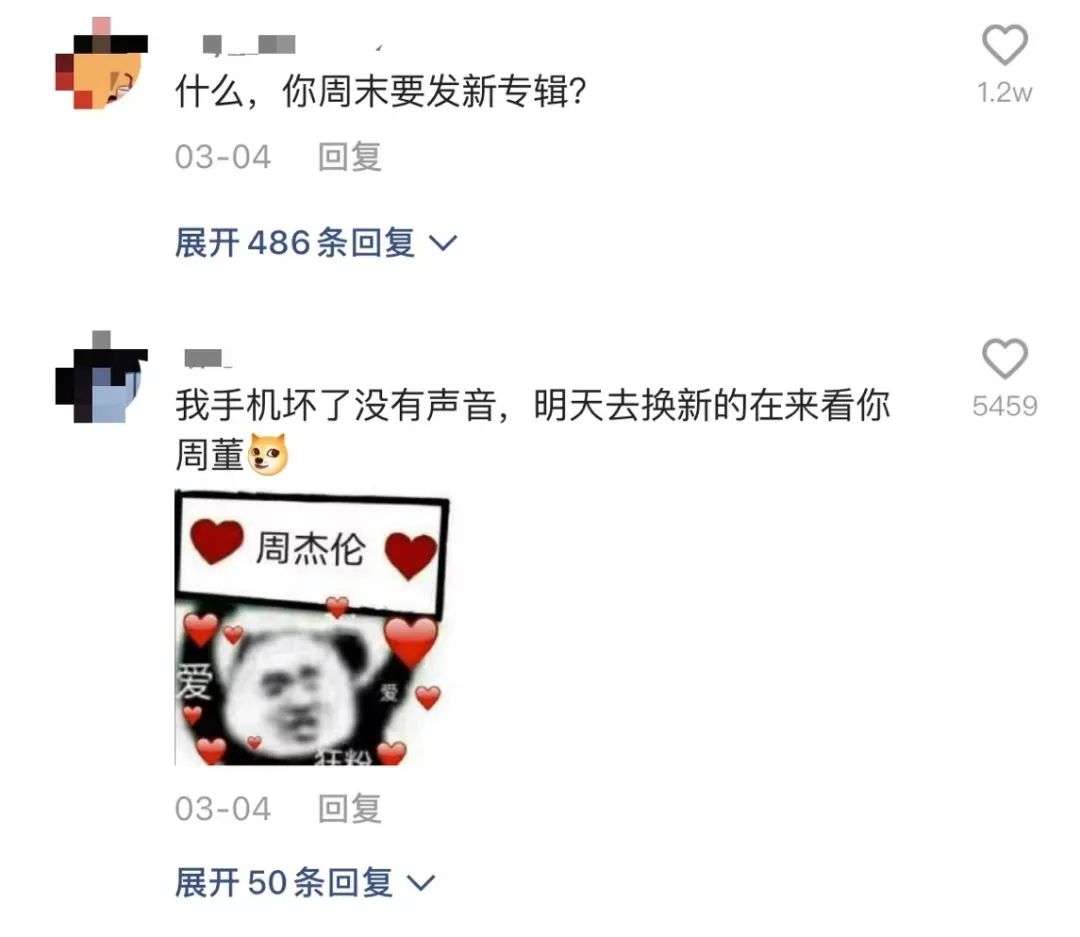1080x937 pixels.
Task: Tap the doge emoji after 周董
Action: click(268, 454)
